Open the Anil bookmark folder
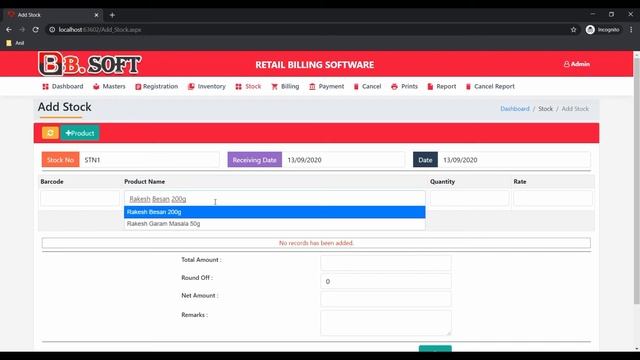The image size is (640, 360). click(x=15, y=43)
